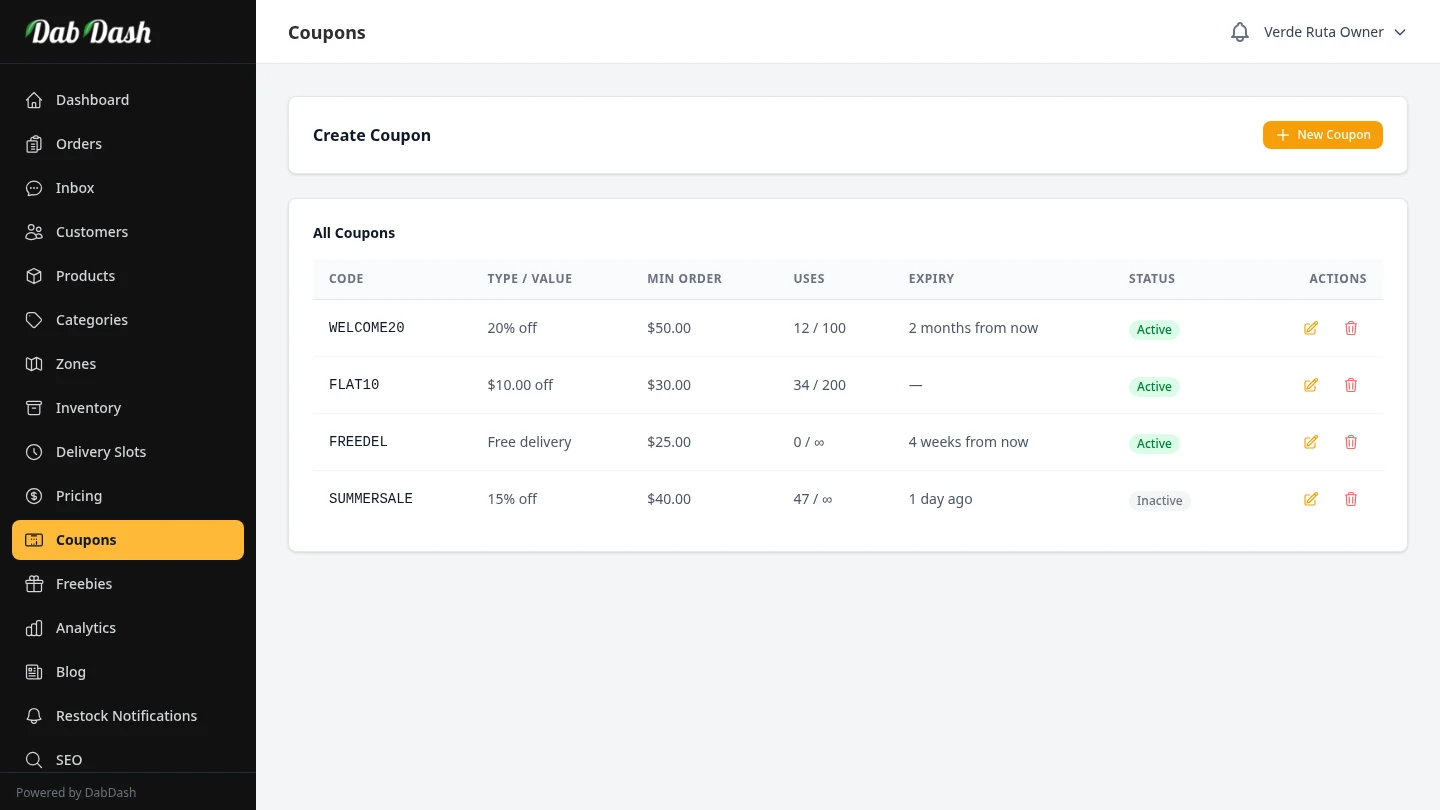Screen dimensions: 1440x810
Task: Click the Inactive status badge for SUMMERSALE
Action: tap(1159, 500)
